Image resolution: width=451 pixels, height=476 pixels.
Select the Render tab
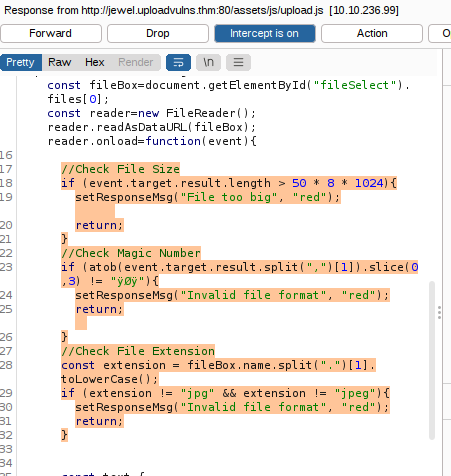click(x=136, y=62)
